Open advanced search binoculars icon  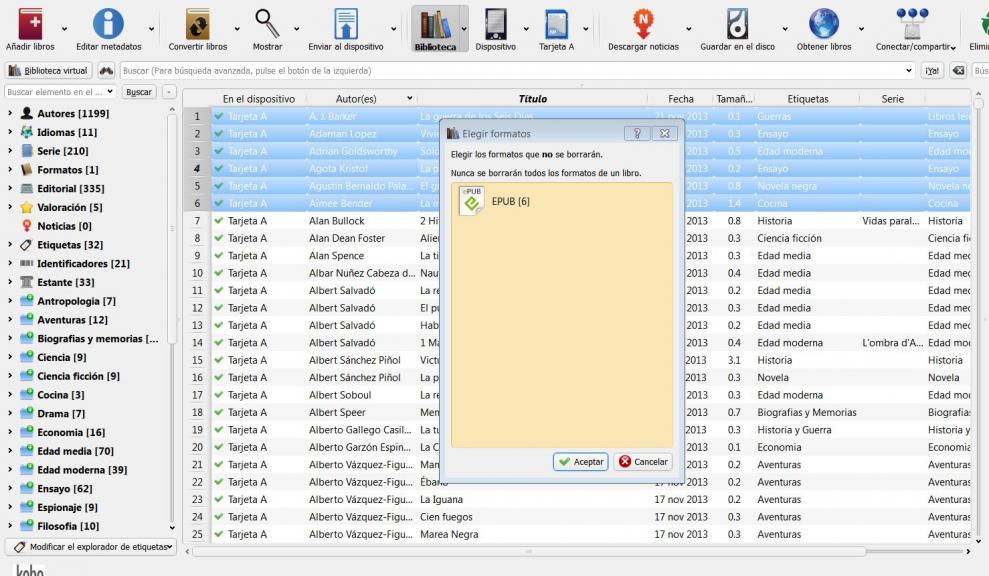pos(106,71)
